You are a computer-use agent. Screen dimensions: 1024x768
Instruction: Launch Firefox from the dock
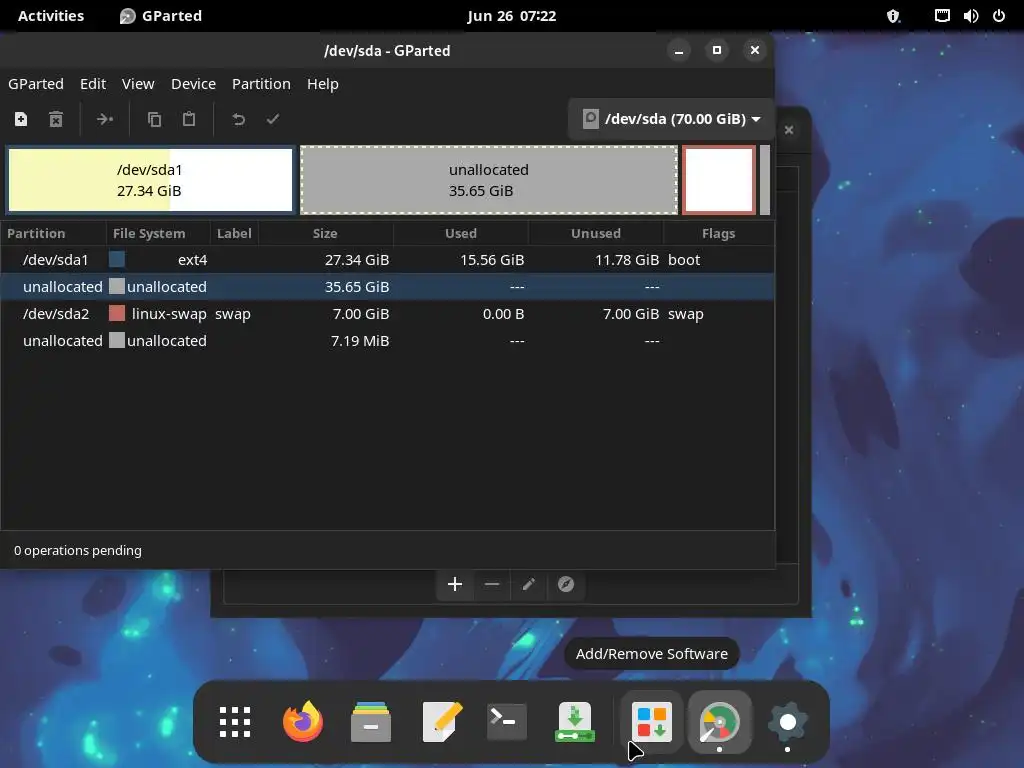[x=303, y=722]
